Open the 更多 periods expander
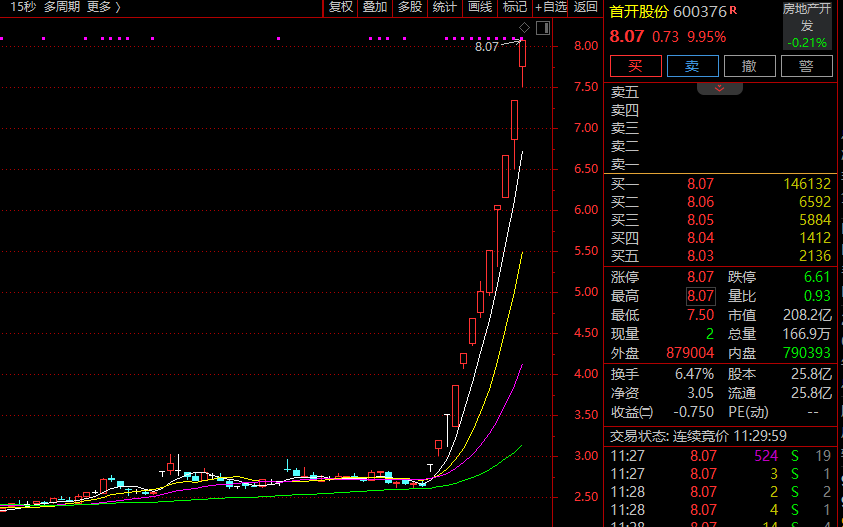 pos(104,8)
